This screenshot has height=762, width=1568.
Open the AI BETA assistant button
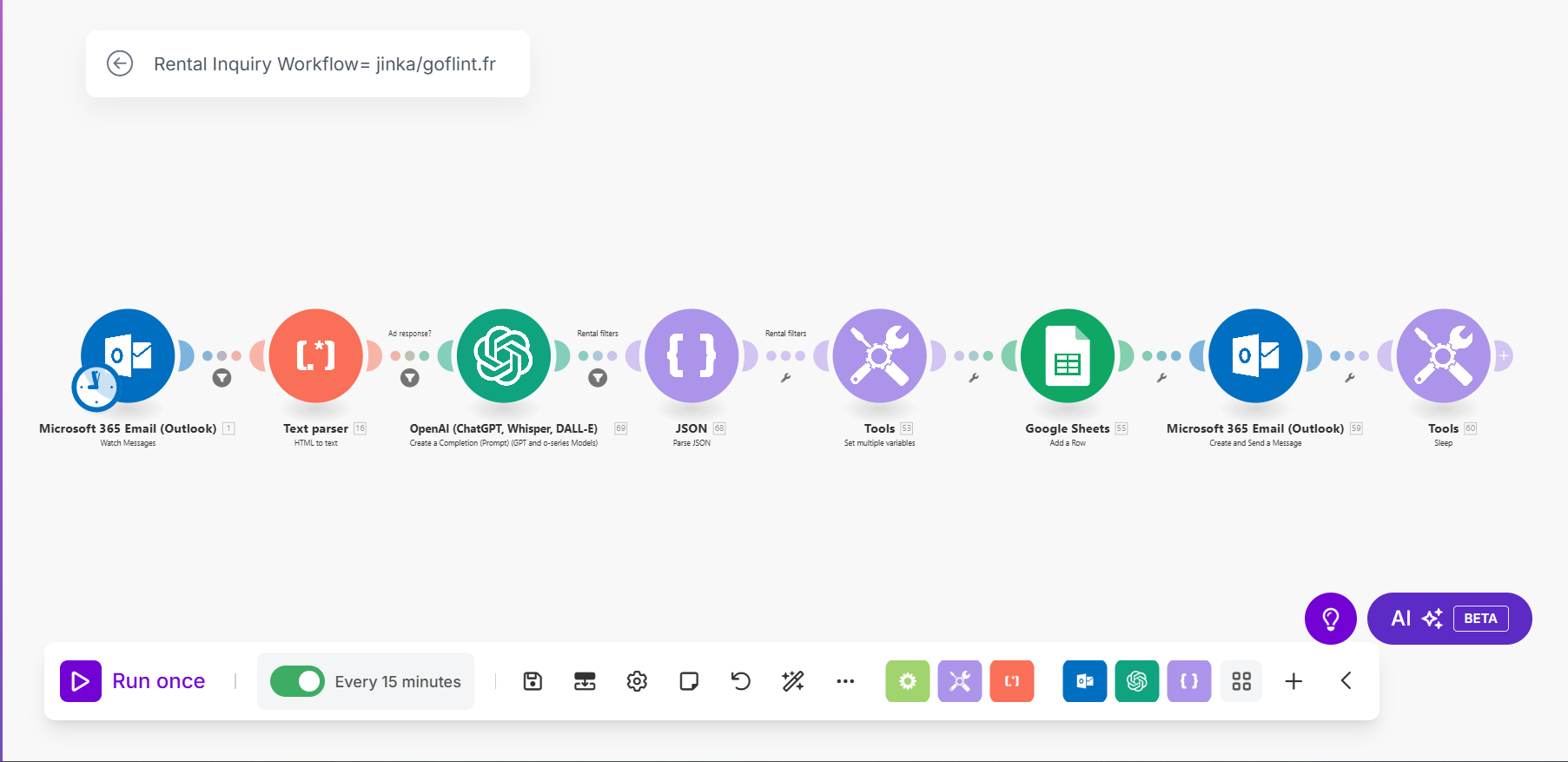[x=1450, y=619]
